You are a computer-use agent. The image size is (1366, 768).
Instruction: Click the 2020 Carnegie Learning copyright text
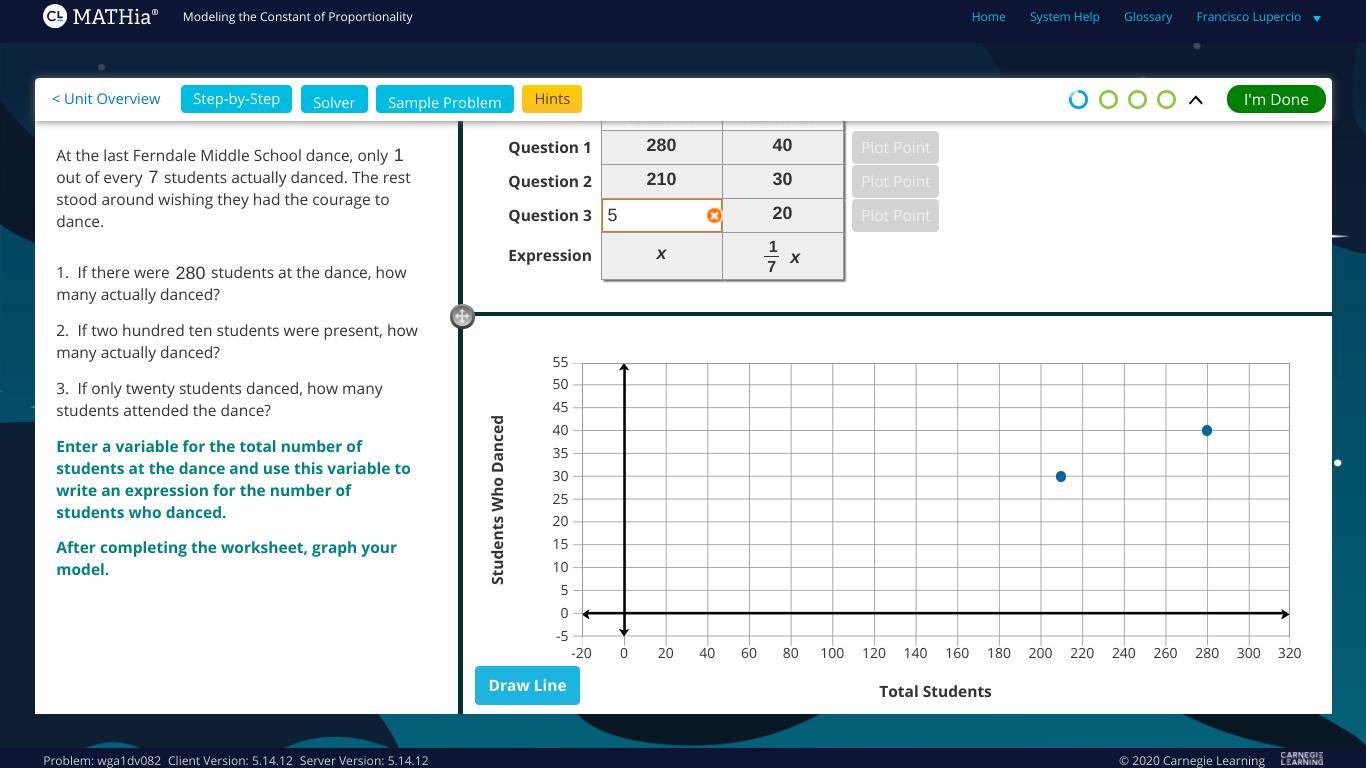(x=1192, y=761)
